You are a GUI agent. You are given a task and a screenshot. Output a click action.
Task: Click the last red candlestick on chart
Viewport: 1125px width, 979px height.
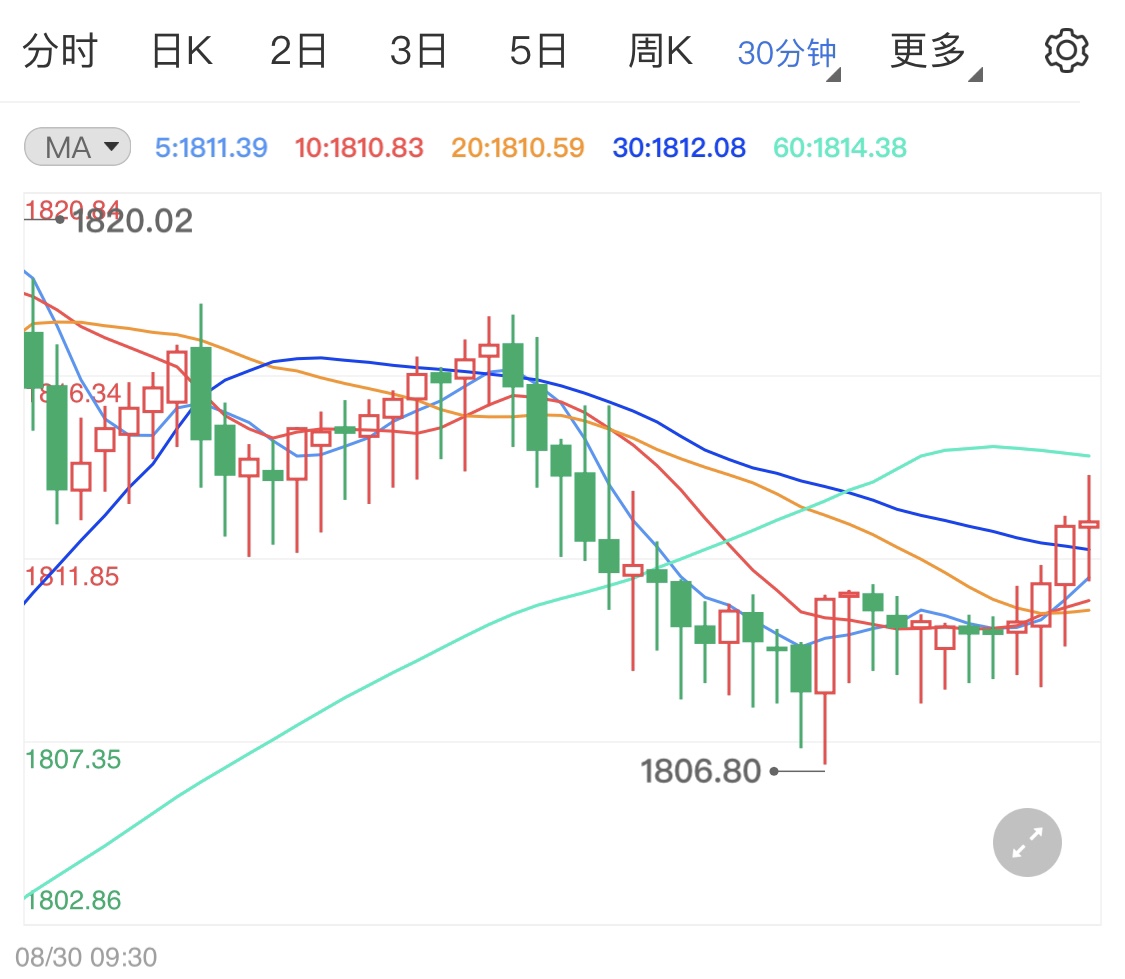coord(1088,526)
